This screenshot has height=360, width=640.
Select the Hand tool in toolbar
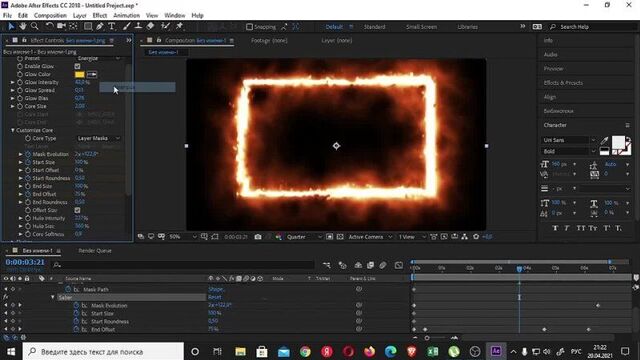click(22, 26)
